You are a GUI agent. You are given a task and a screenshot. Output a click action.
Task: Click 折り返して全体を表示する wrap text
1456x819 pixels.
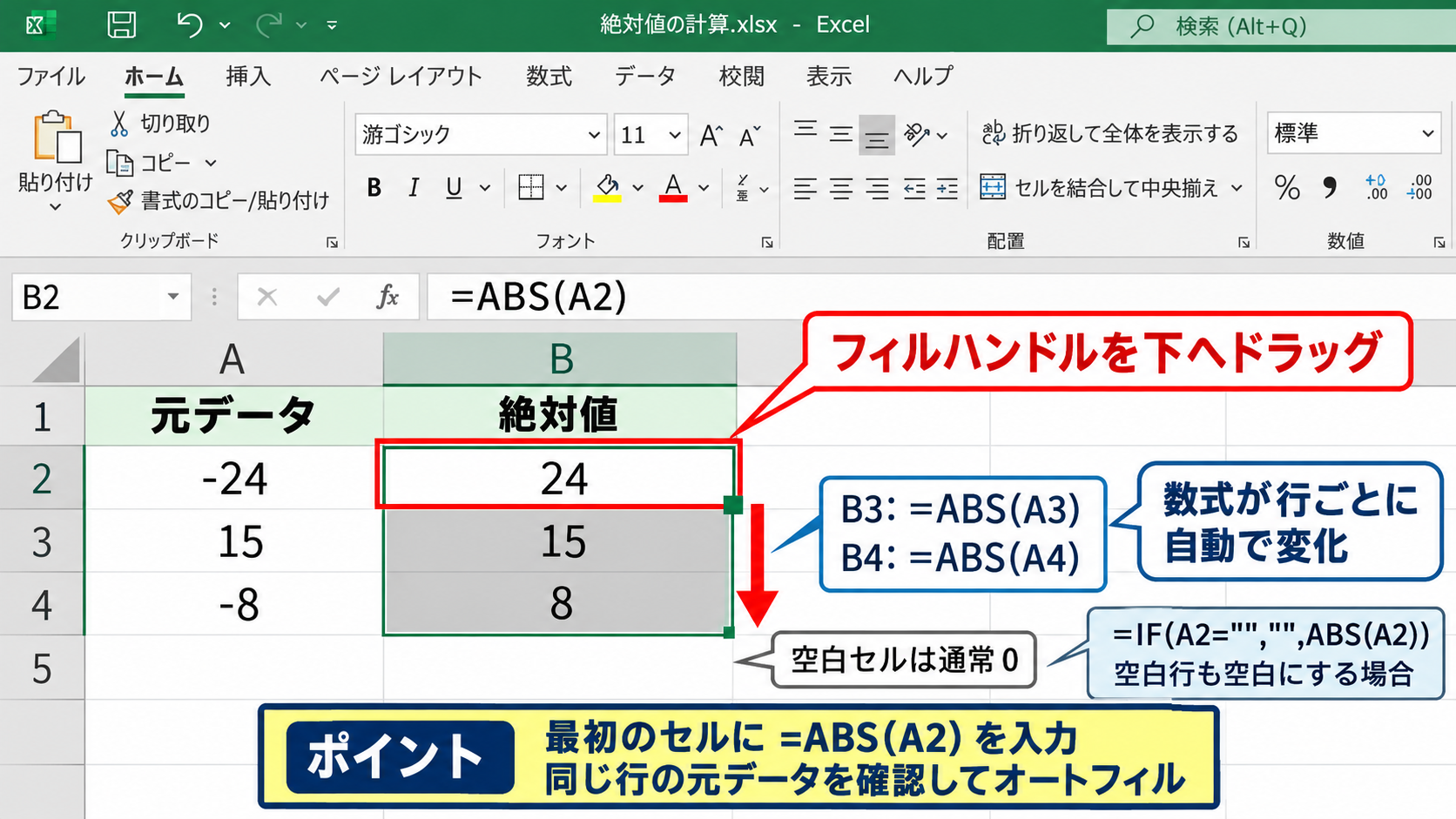1109,133
